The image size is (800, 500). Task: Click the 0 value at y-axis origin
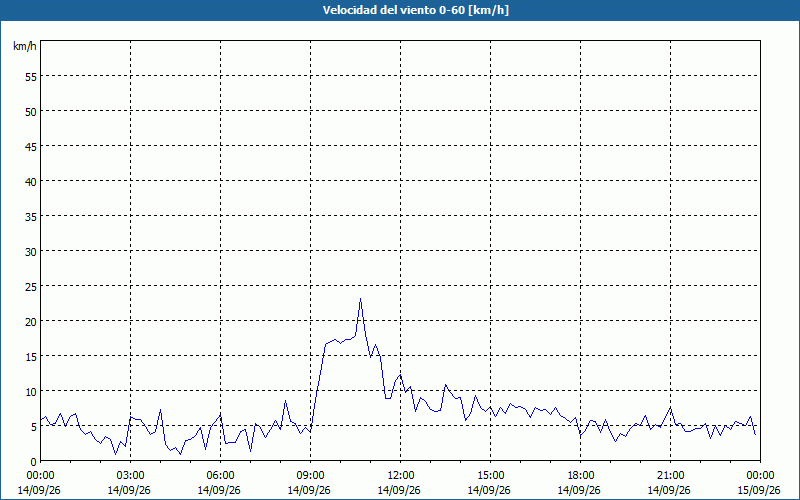pos(33,462)
